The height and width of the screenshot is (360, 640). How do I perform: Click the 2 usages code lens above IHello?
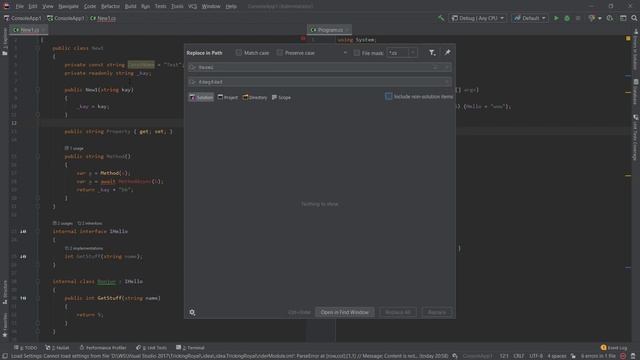coord(63,223)
